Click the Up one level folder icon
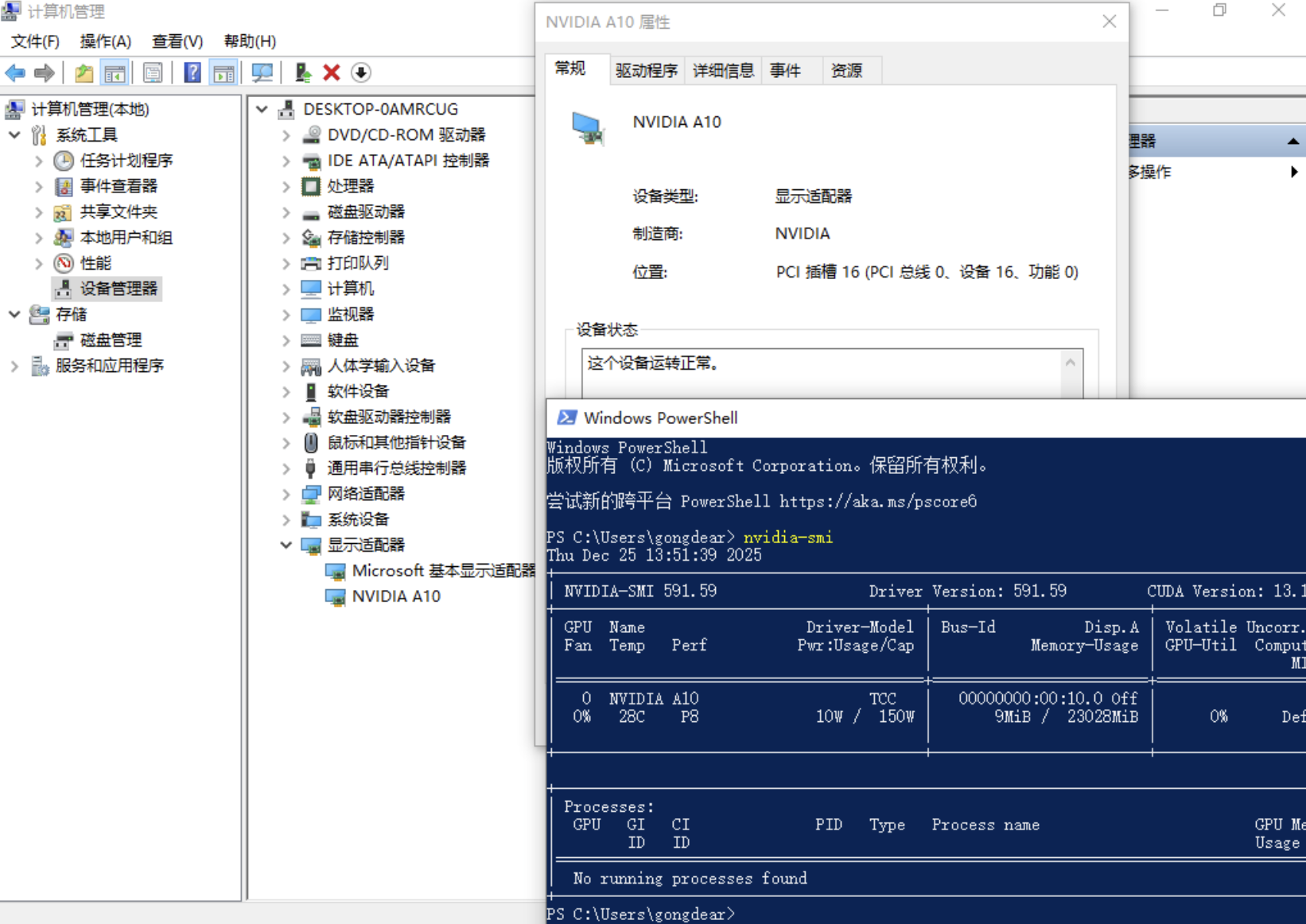Image resolution: width=1306 pixels, height=924 pixels. [x=84, y=73]
